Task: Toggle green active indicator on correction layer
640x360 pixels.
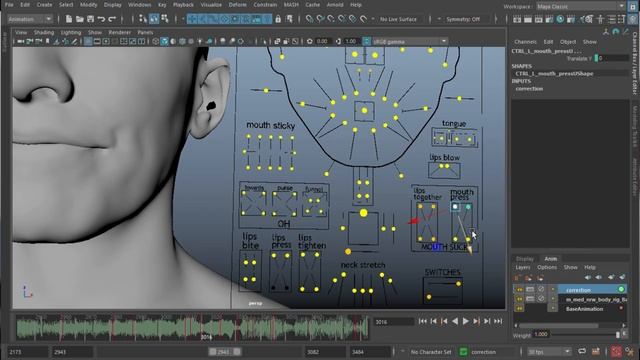Action: 621,289
